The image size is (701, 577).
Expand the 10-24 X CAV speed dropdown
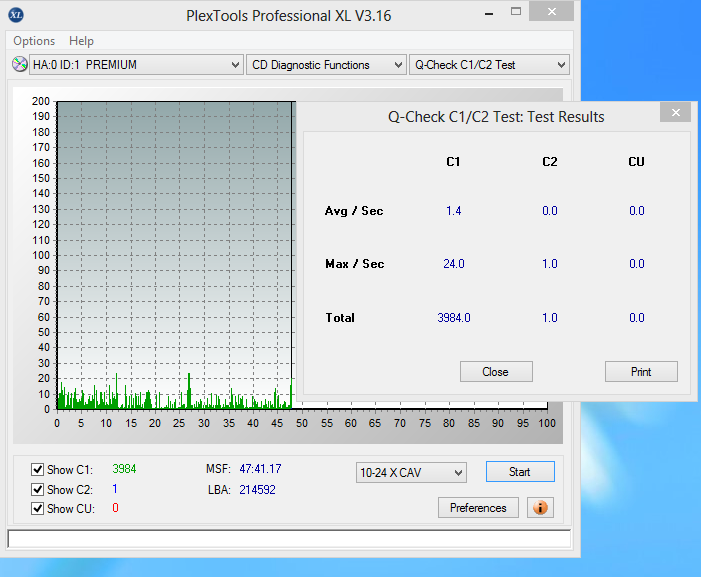click(411, 472)
